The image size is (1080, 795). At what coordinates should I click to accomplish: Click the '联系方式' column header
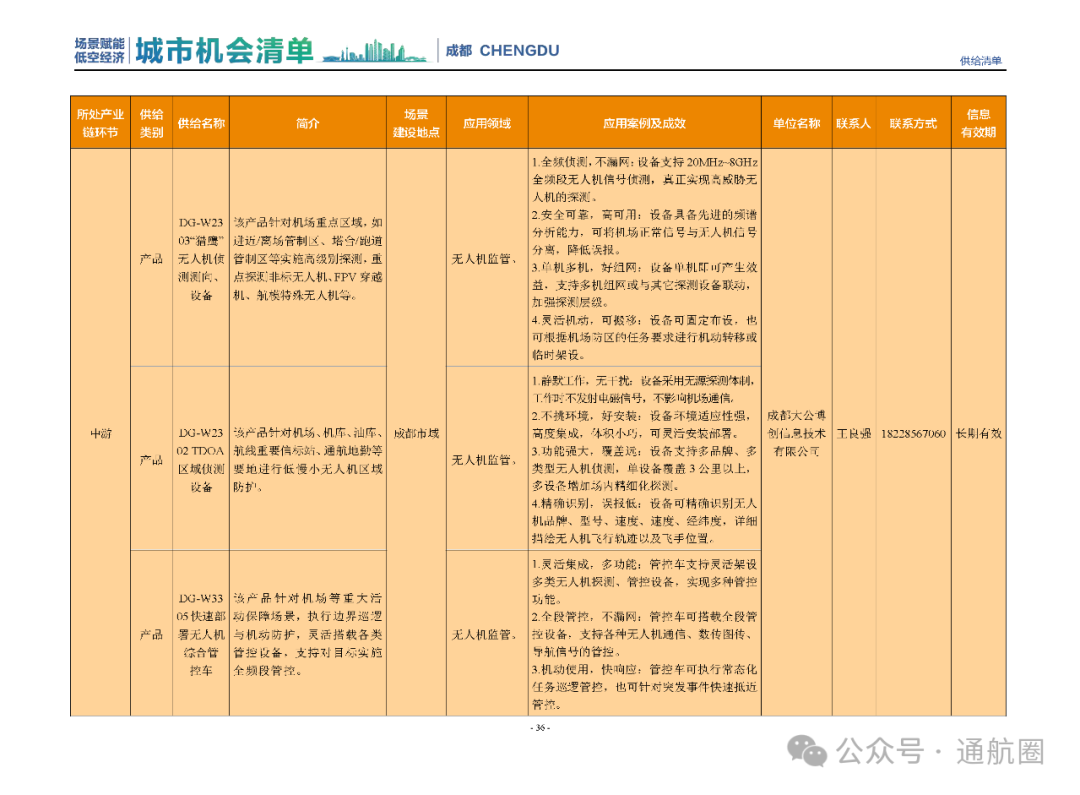pyautogui.click(x=913, y=123)
